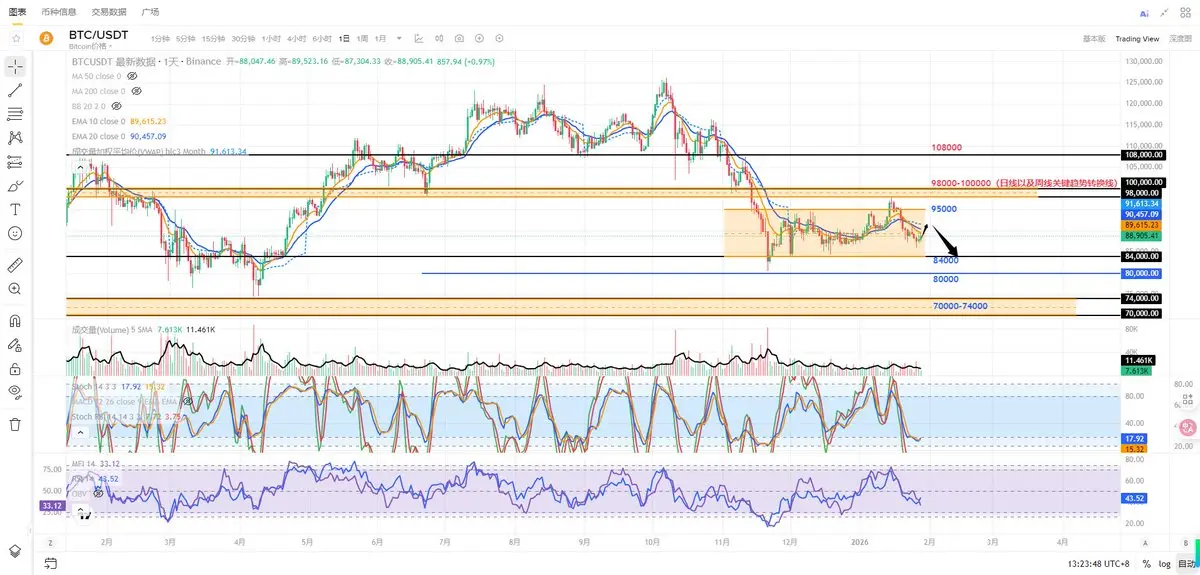Select the brush drawing tool

[x=15, y=185]
